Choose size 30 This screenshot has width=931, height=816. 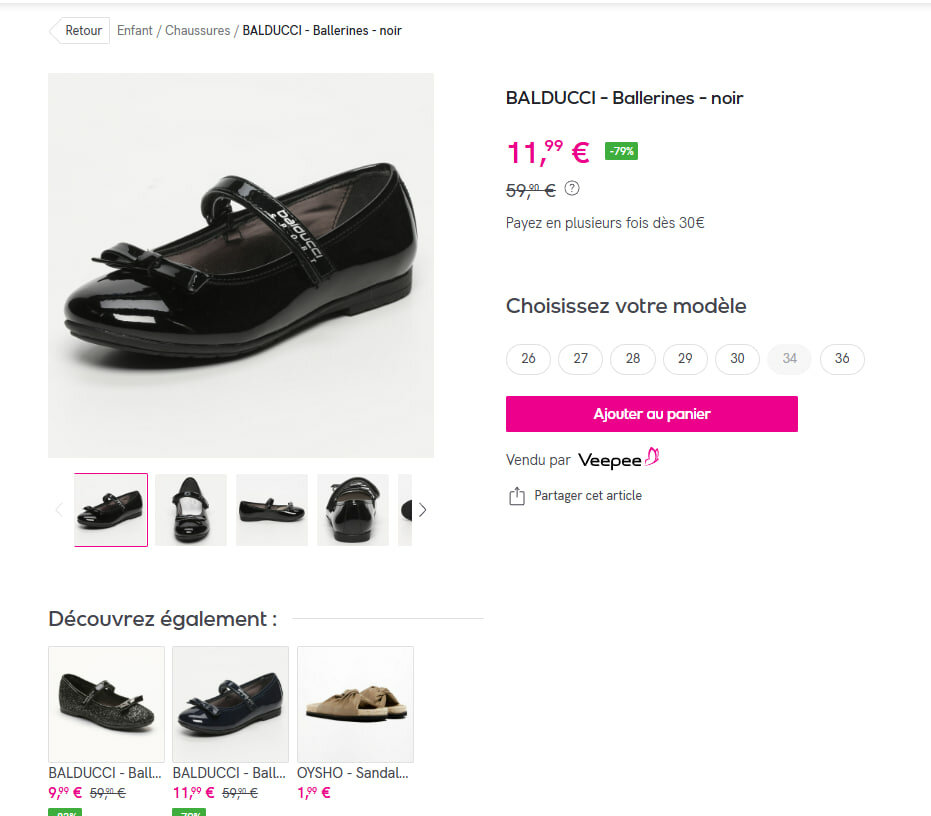(737, 359)
